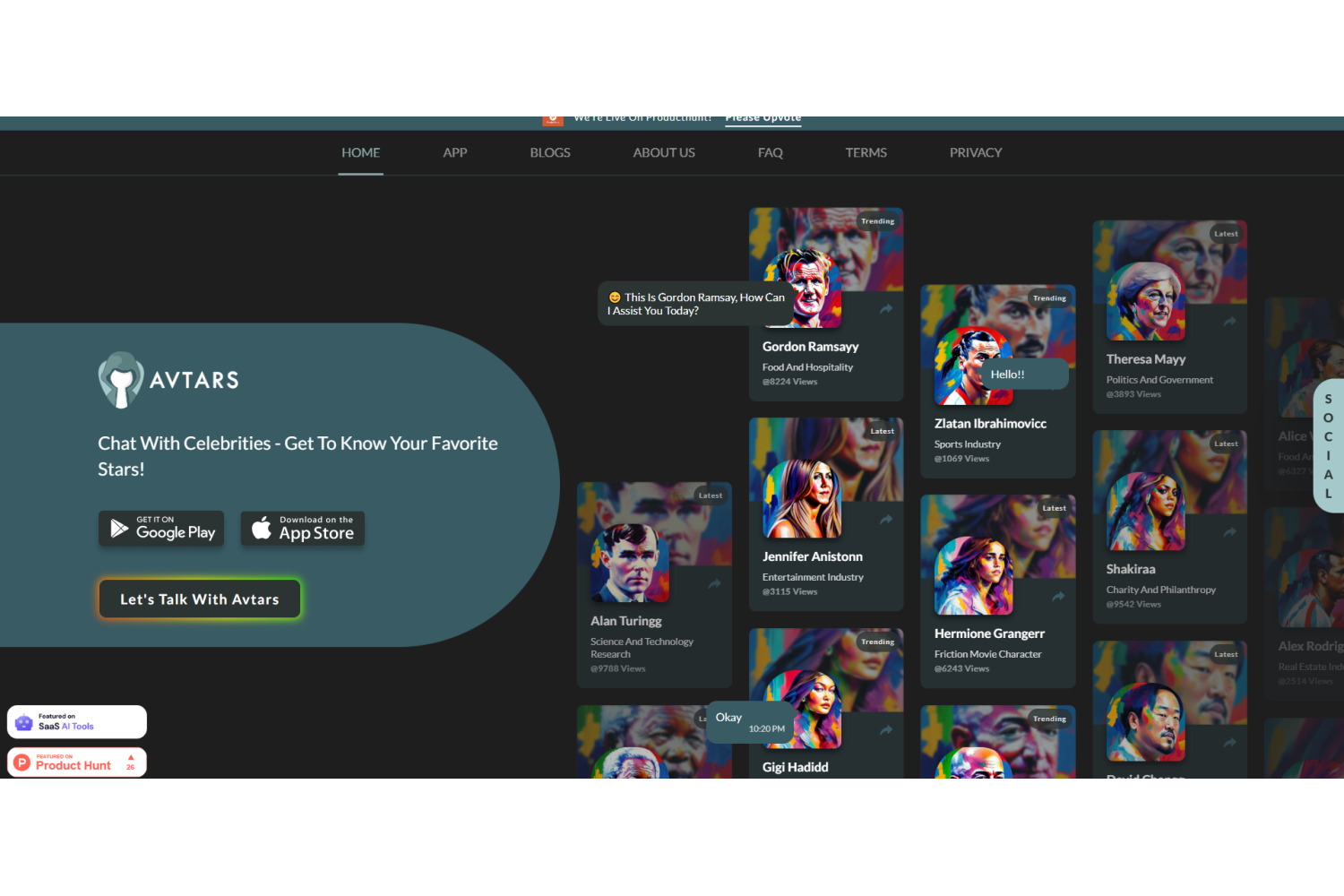Open the Featured on SaaS AI Tools badge
1344x896 pixels.
[x=77, y=722]
